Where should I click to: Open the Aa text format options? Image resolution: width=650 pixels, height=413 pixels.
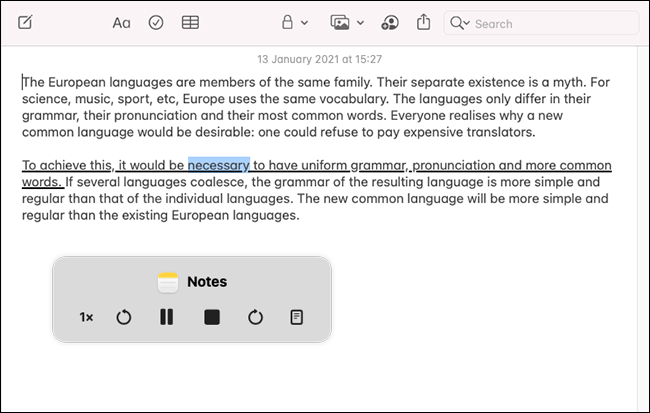121,23
